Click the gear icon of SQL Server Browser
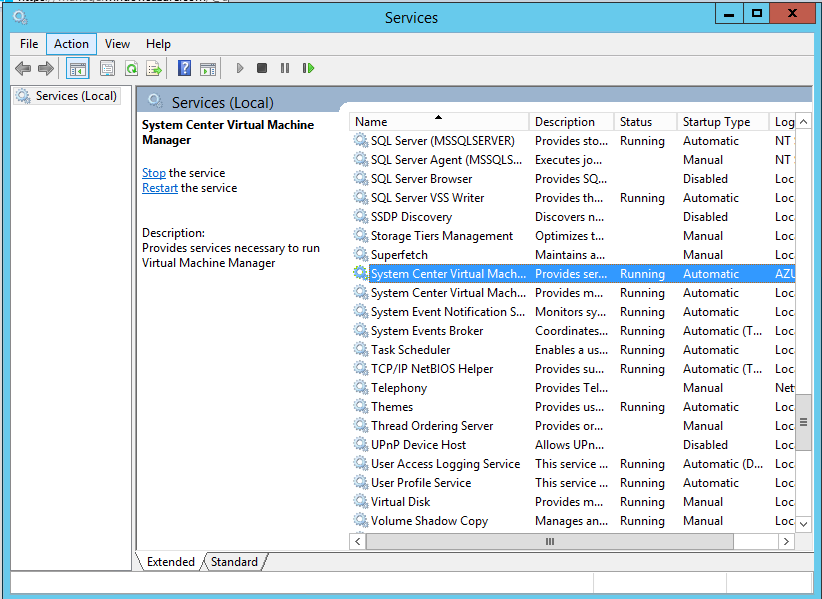This screenshot has height=599, width=822. [x=361, y=178]
